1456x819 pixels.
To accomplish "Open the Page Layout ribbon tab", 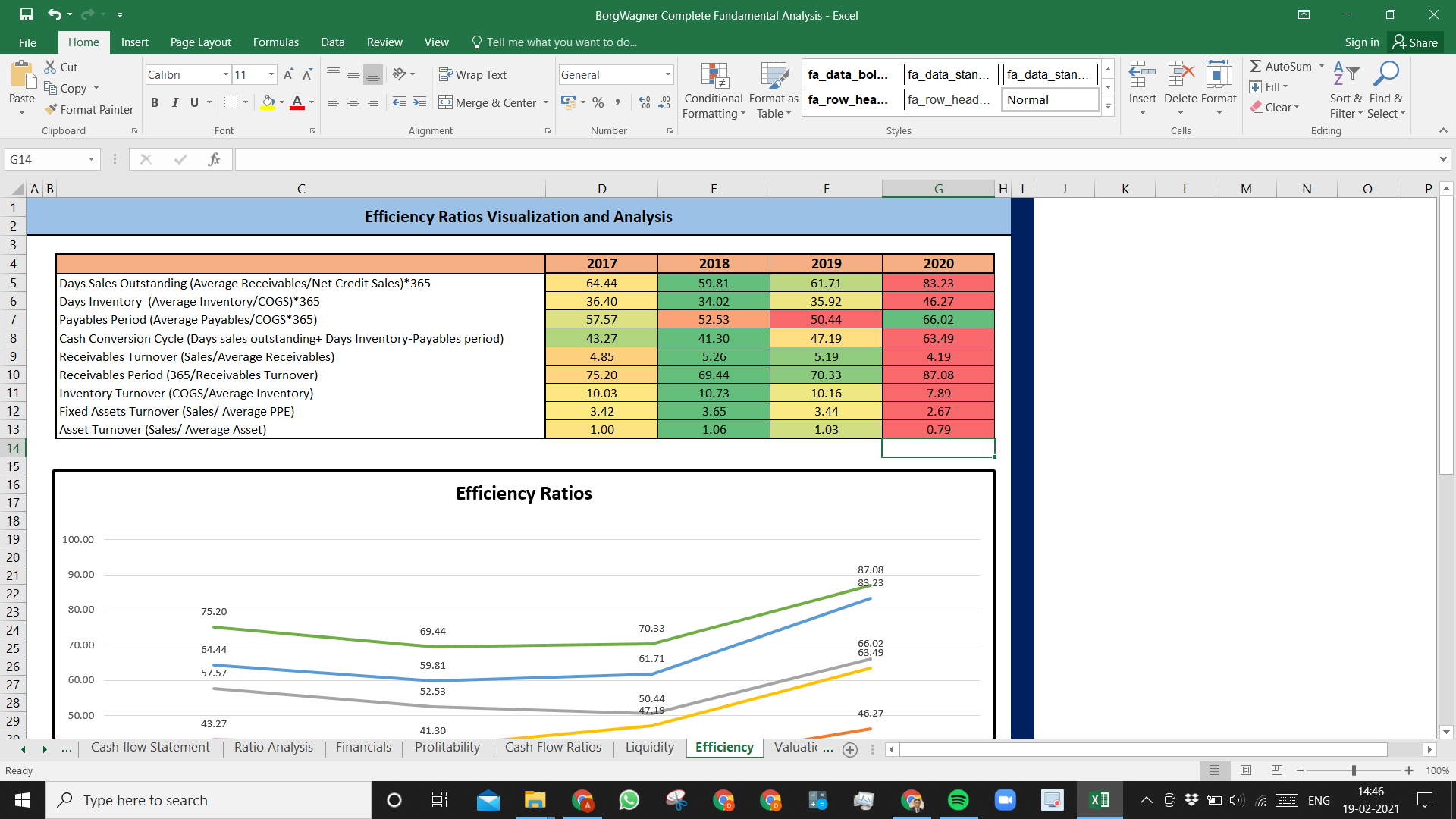I will (x=200, y=42).
